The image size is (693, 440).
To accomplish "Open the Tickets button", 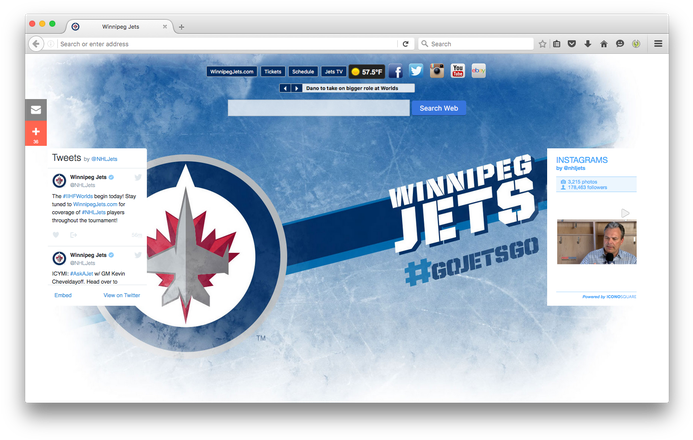I will 273,72.
